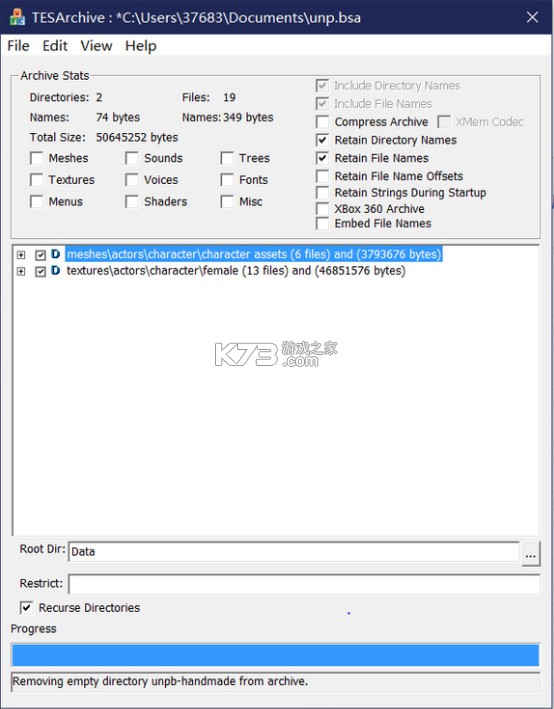Click the status message about removing directory

click(160, 681)
